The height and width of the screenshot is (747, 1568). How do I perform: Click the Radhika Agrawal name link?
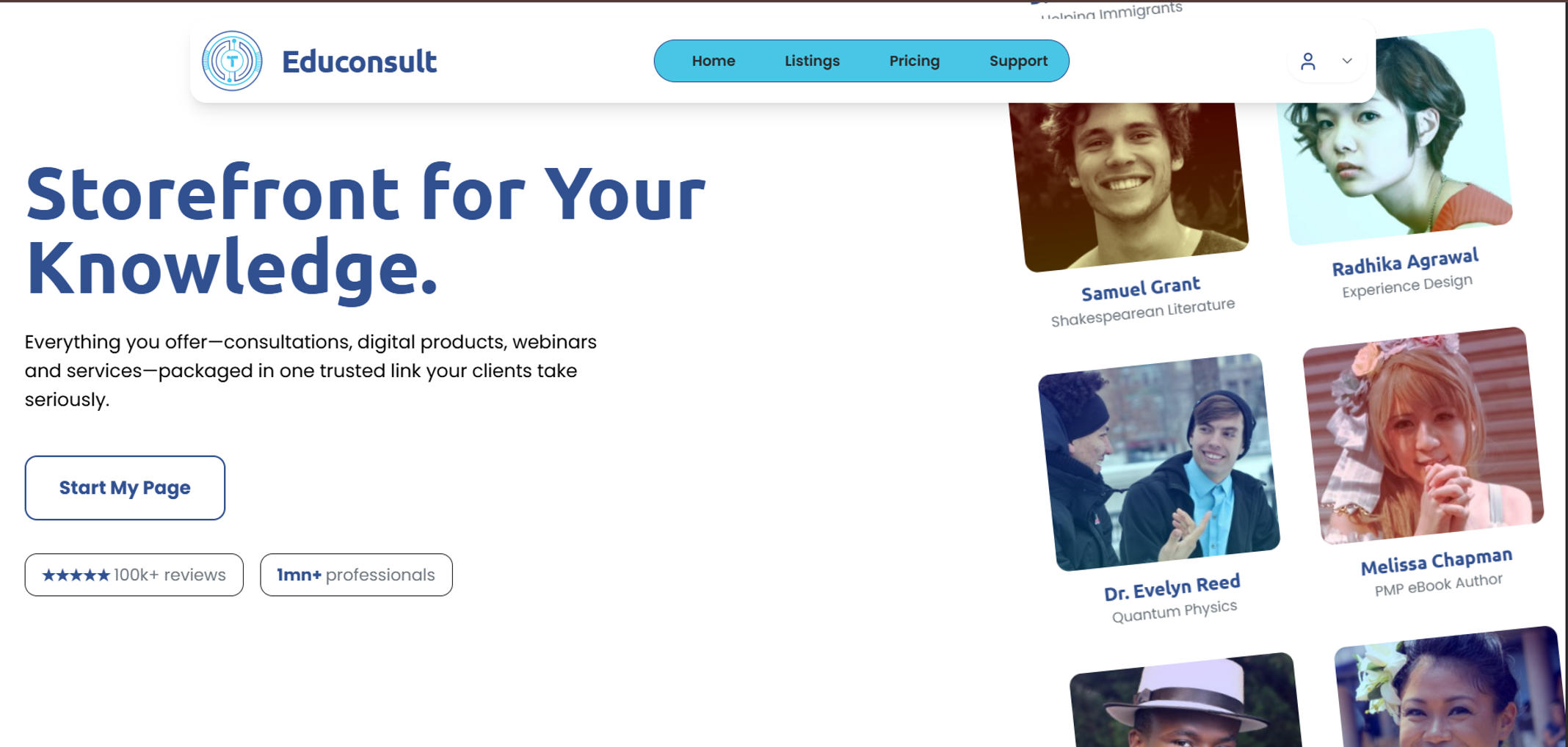coord(1405,262)
